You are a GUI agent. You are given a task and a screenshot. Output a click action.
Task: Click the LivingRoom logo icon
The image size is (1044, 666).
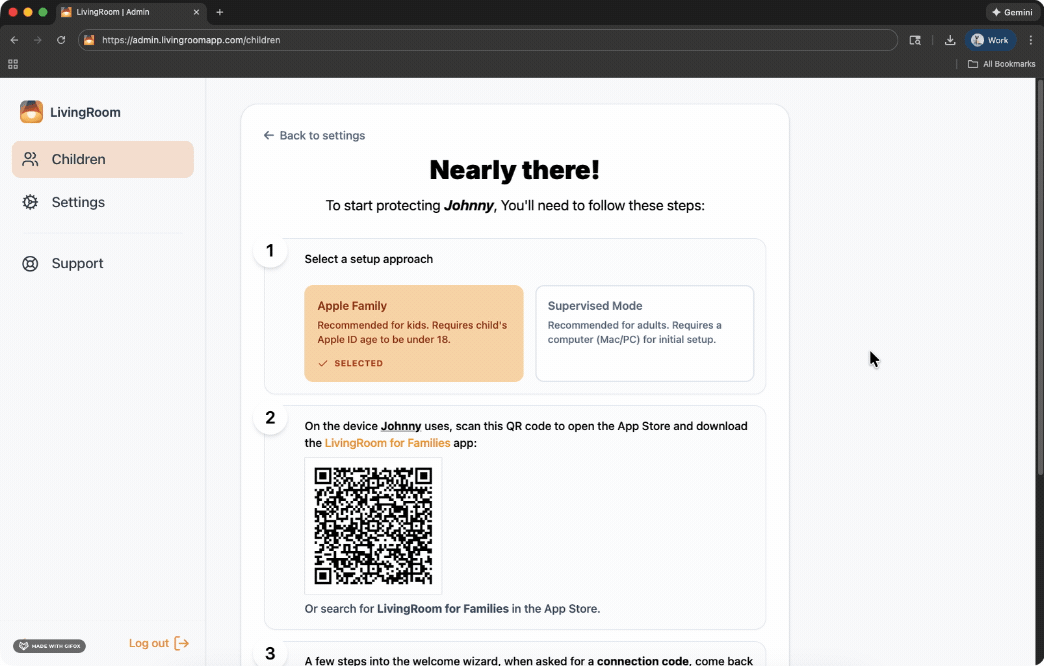31,112
